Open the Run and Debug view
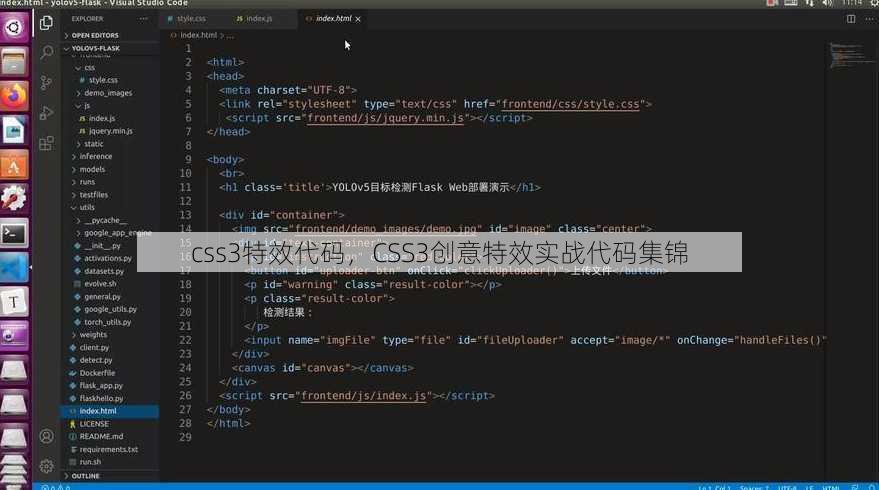879x490 pixels. point(47,113)
